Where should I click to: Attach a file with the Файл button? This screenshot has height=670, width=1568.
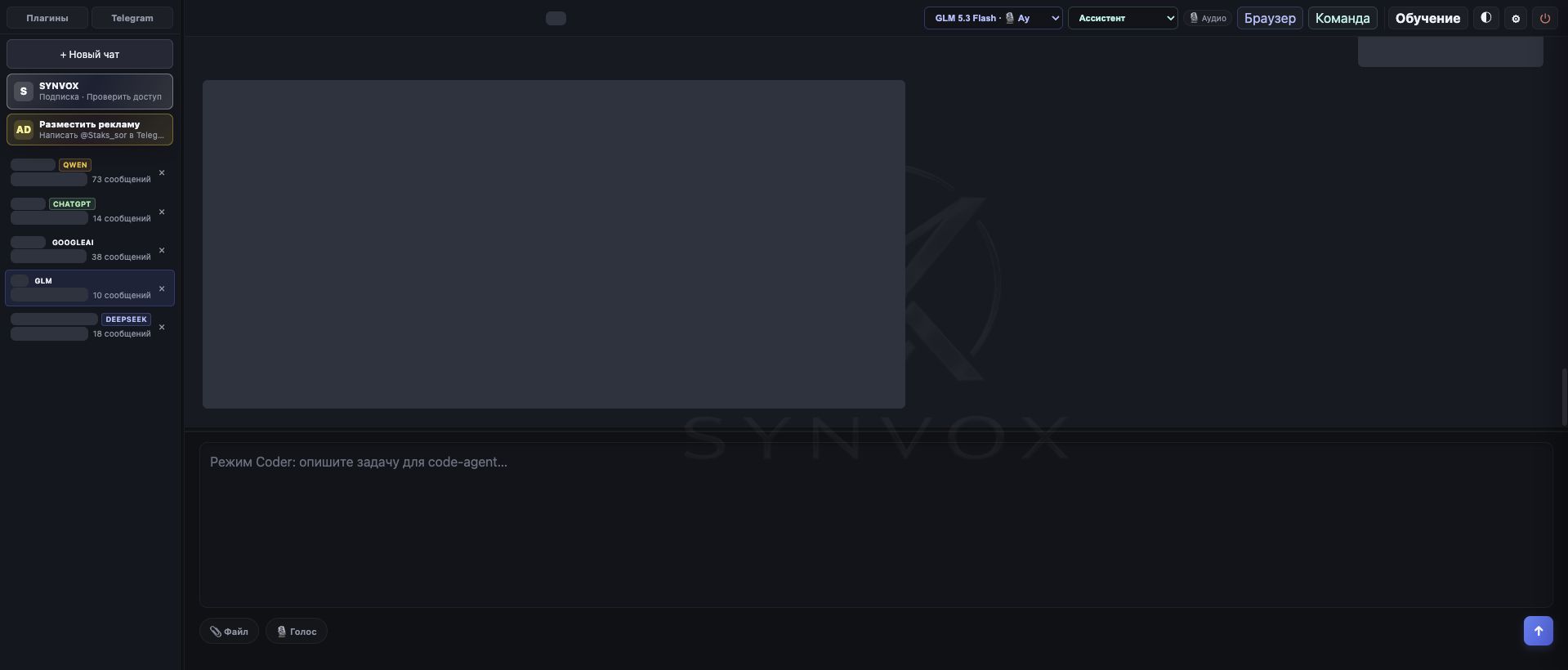(229, 631)
